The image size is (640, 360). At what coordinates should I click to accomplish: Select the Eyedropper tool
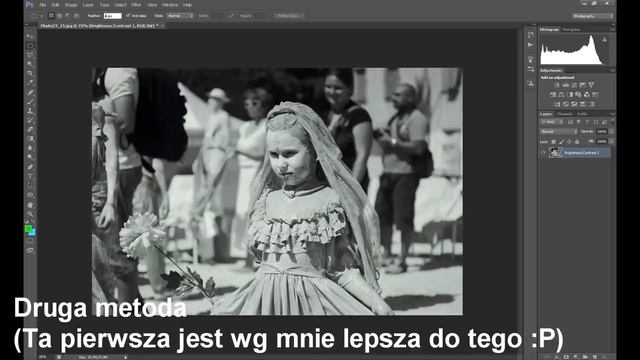tap(30, 82)
